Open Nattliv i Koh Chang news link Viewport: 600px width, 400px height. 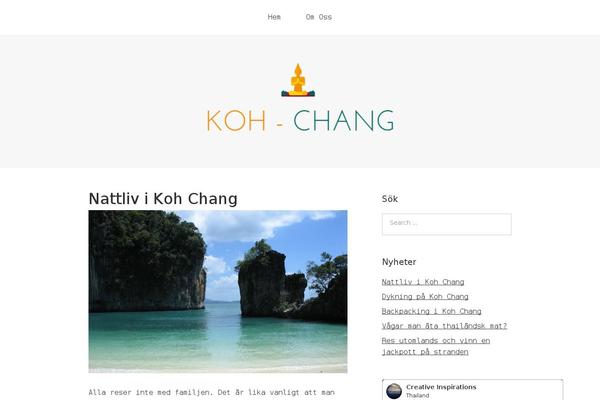tap(423, 282)
